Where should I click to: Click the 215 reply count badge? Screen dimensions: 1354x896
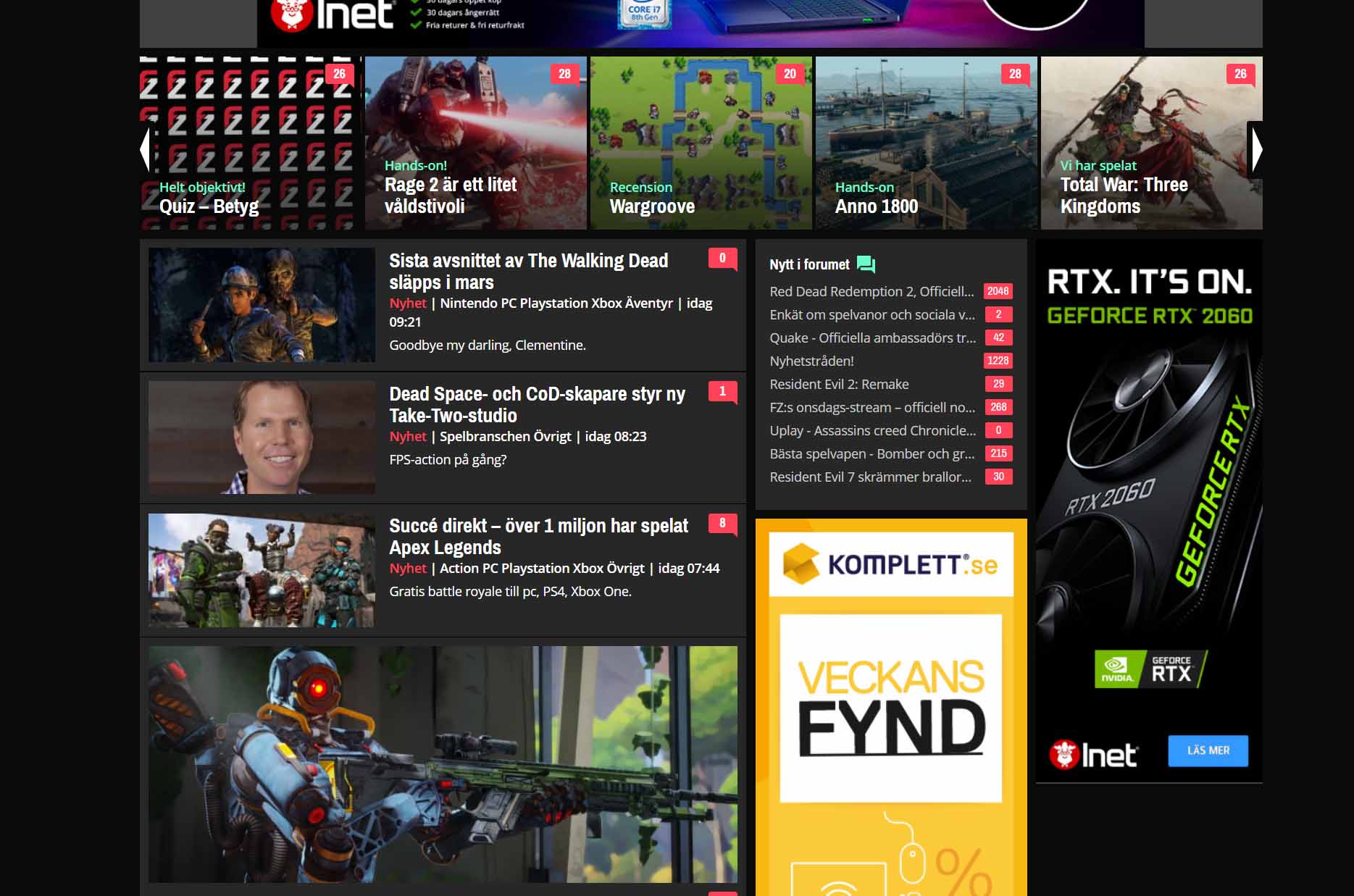998,453
